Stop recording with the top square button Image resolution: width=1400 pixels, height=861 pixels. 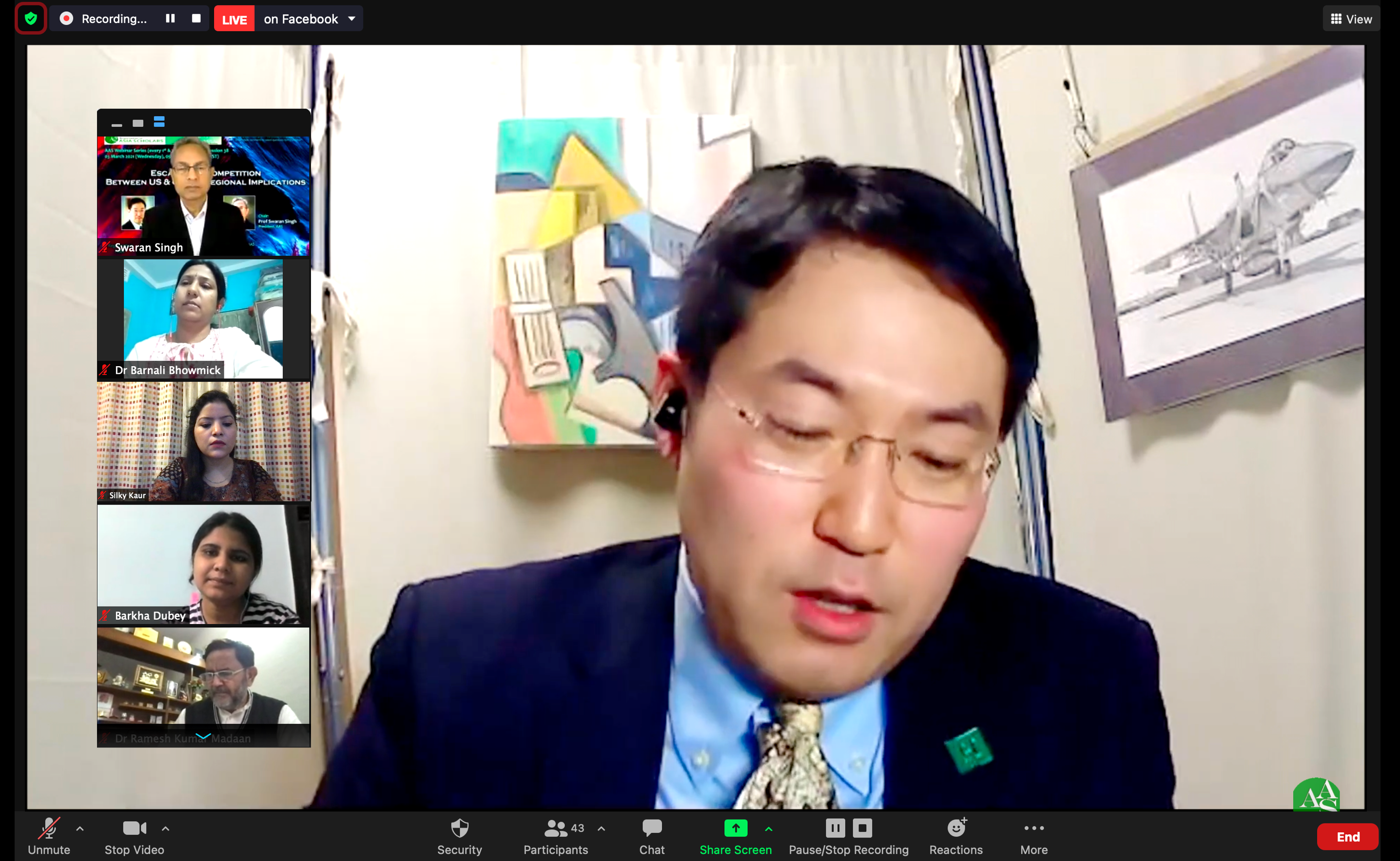(196, 18)
